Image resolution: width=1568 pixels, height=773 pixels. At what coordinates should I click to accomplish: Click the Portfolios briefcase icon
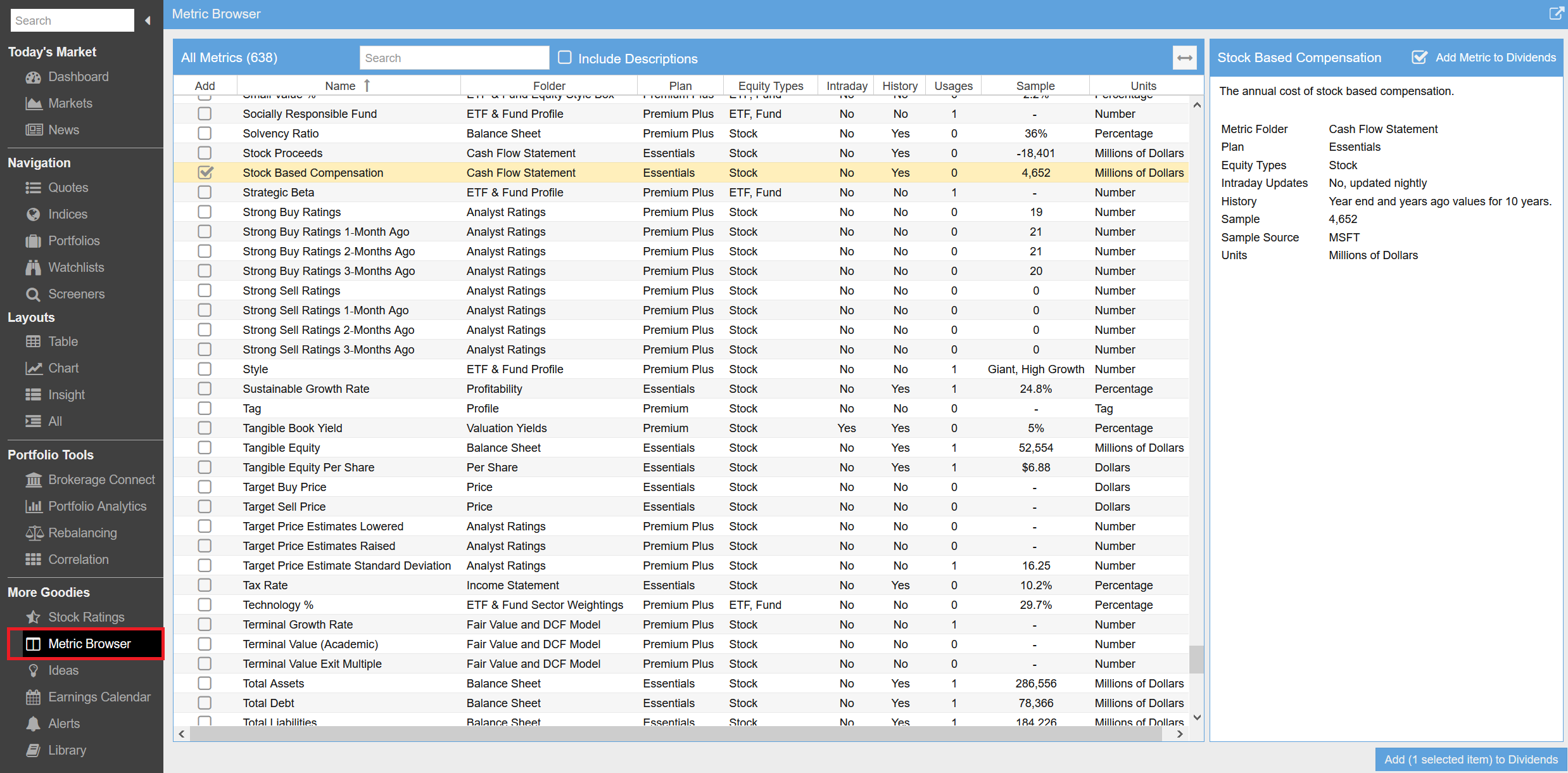(x=33, y=241)
